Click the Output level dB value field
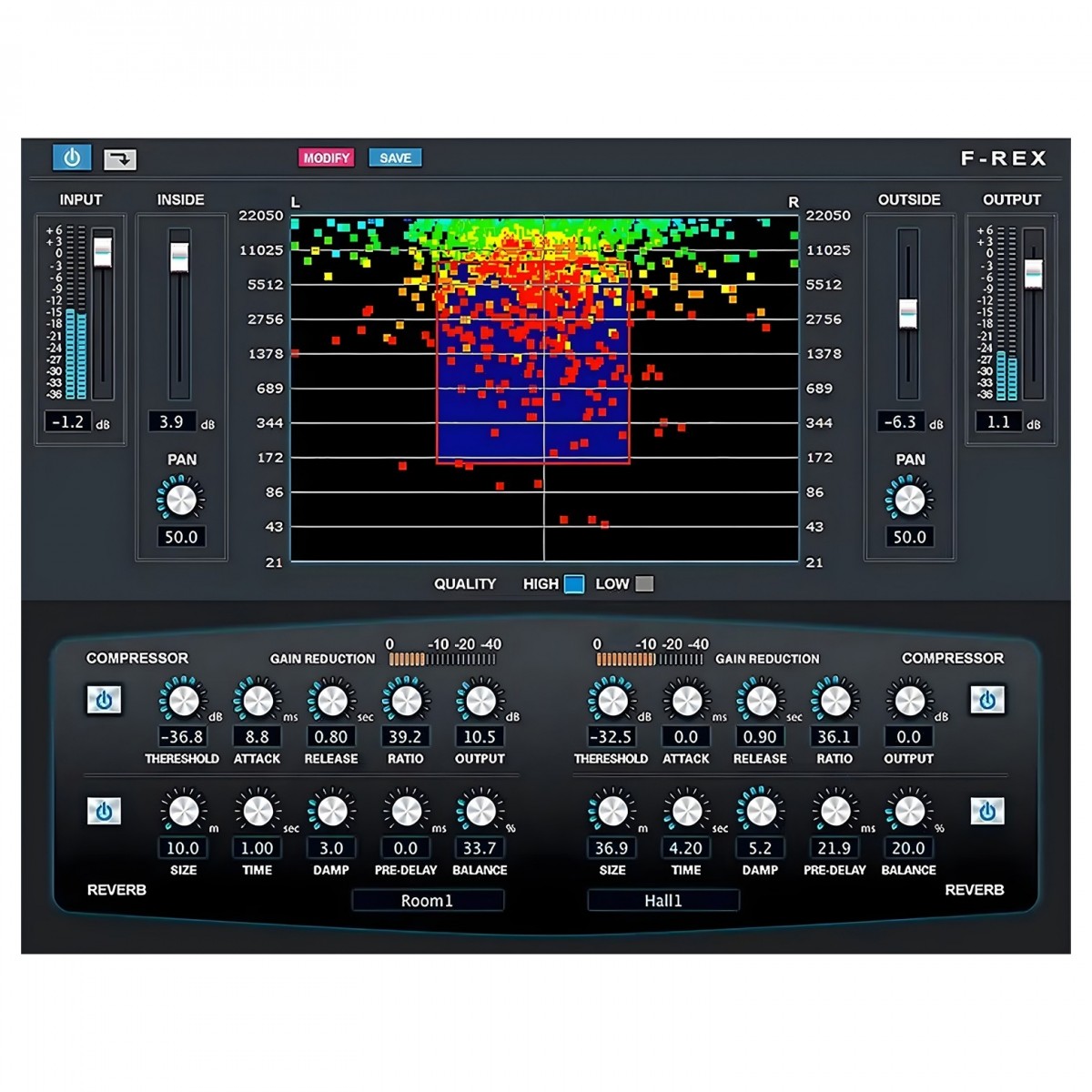The height and width of the screenshot is (1092, 1092). (998, 422)
